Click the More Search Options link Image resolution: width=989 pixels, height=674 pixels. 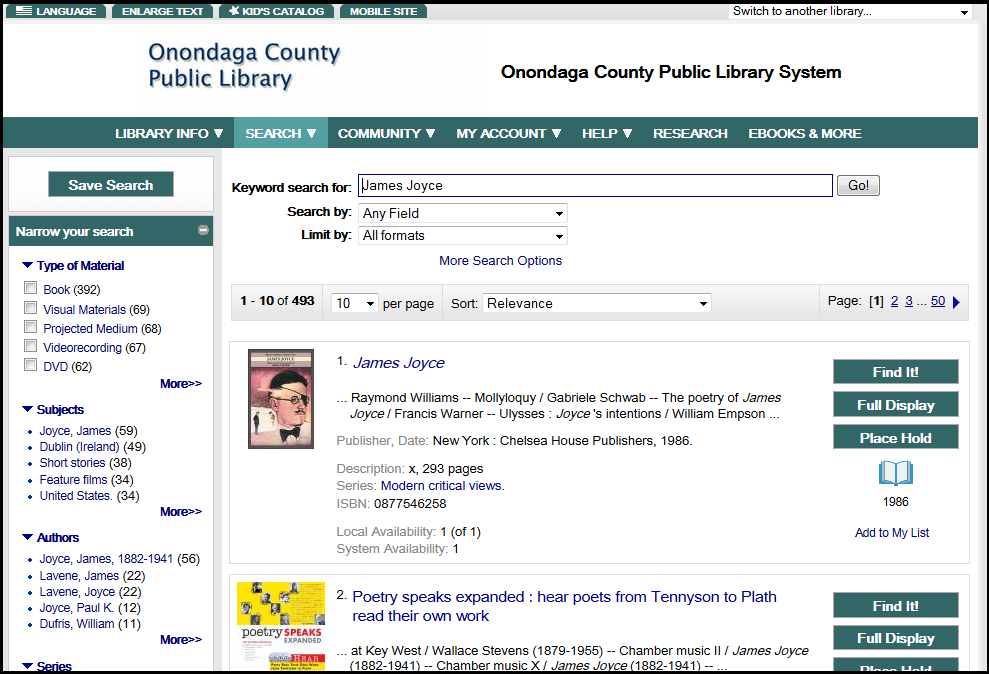tap(500, 261)
